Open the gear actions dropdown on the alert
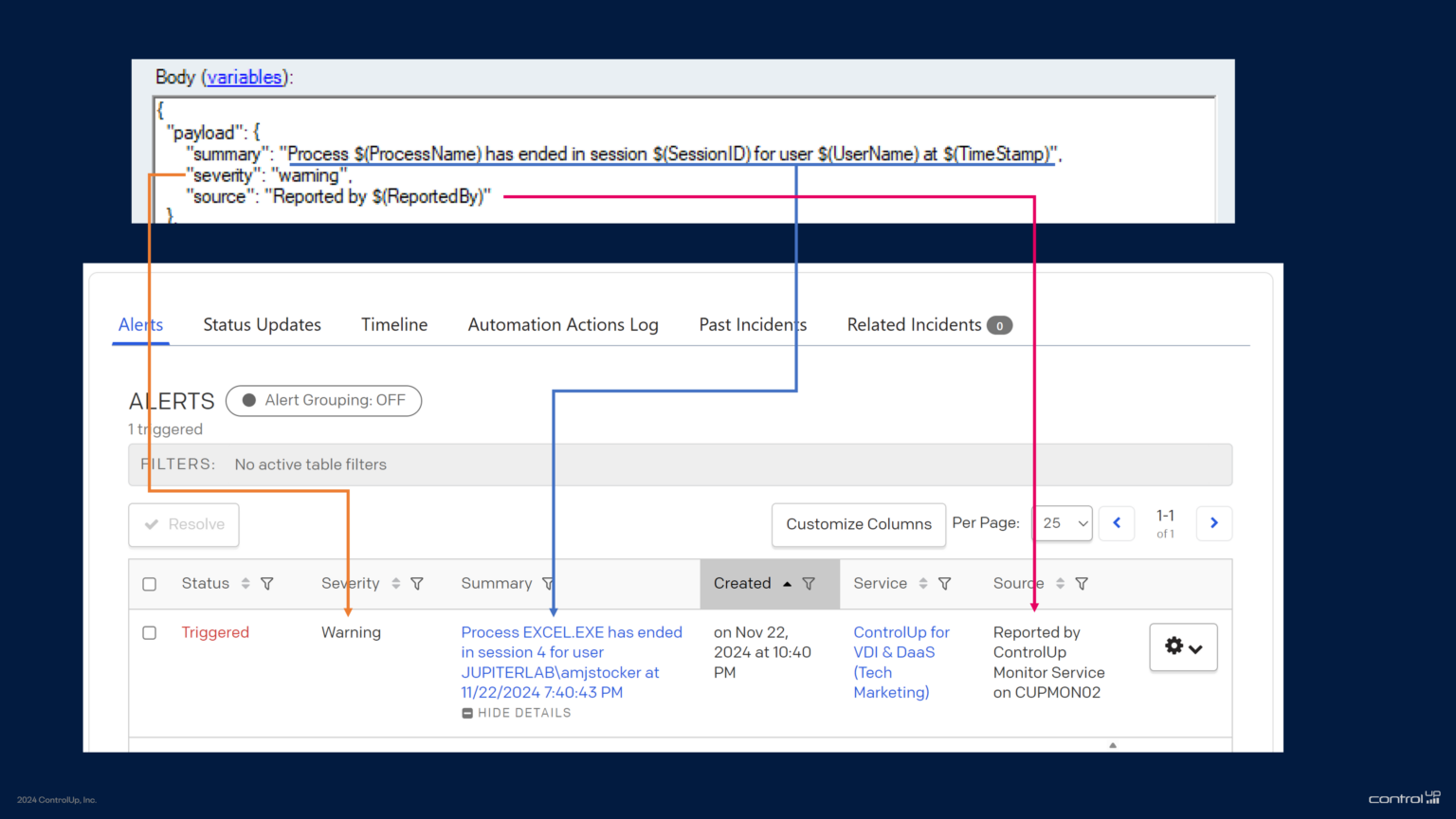 (1183, 646)
